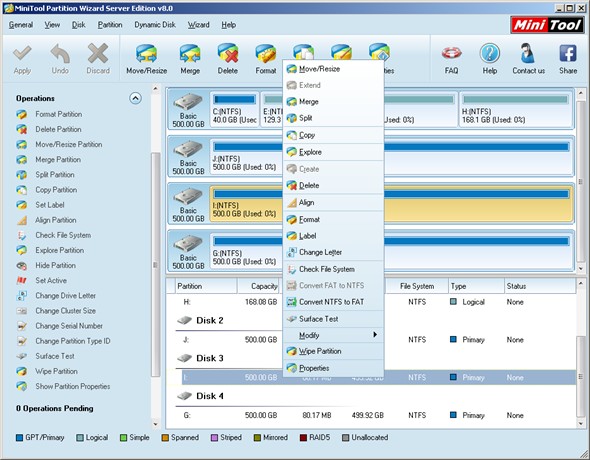
Task: Choose Move/Resize Partition in Operations panel
Action: tap(68, 144)
